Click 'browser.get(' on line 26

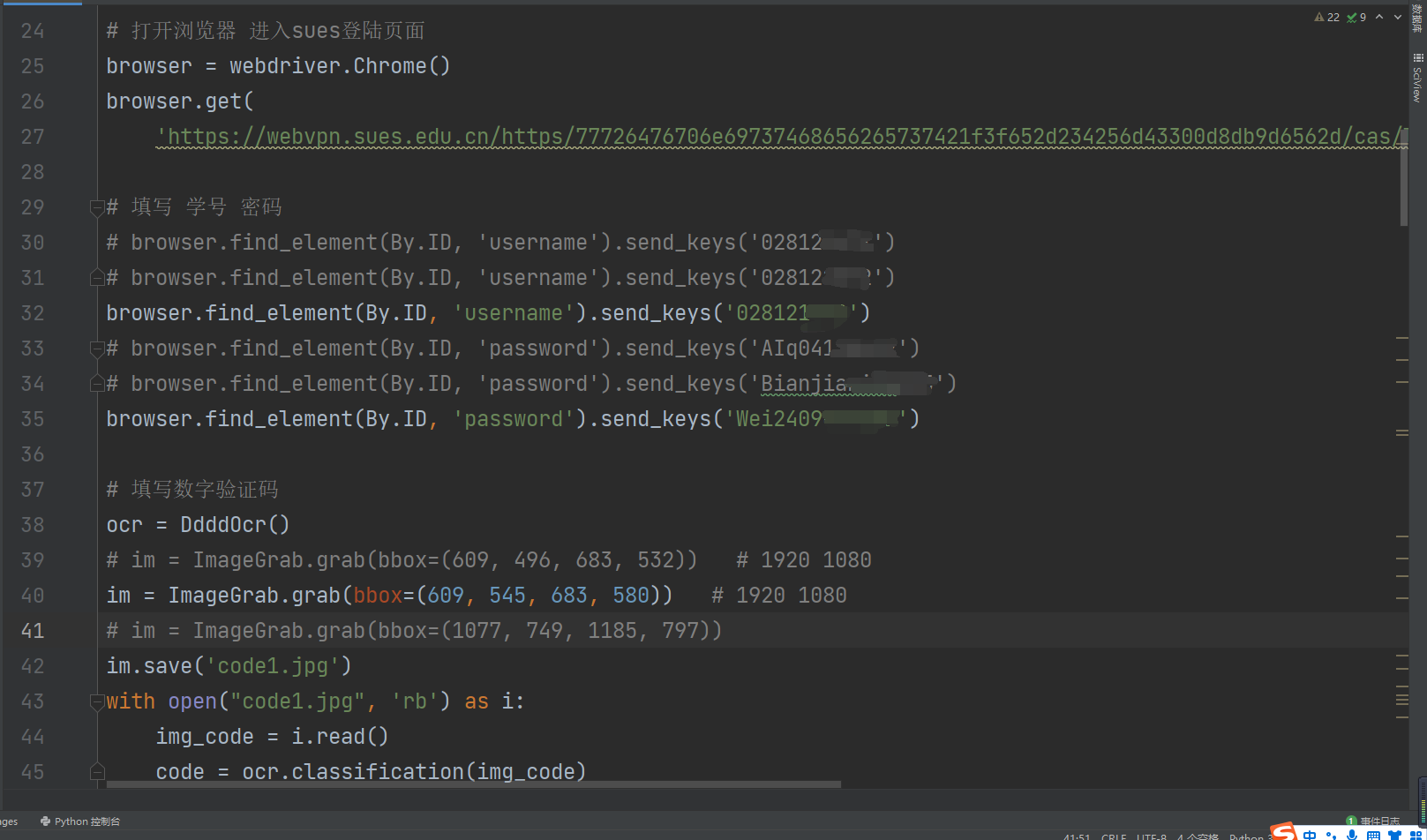(180, 101)
